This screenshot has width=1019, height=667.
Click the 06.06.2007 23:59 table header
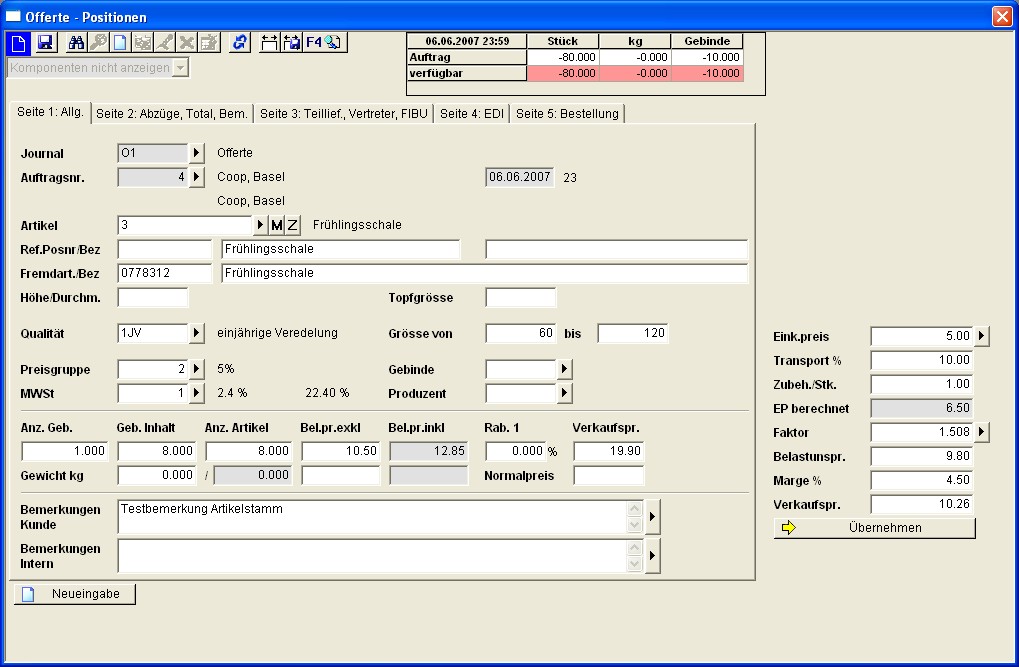tap(467, 42)
